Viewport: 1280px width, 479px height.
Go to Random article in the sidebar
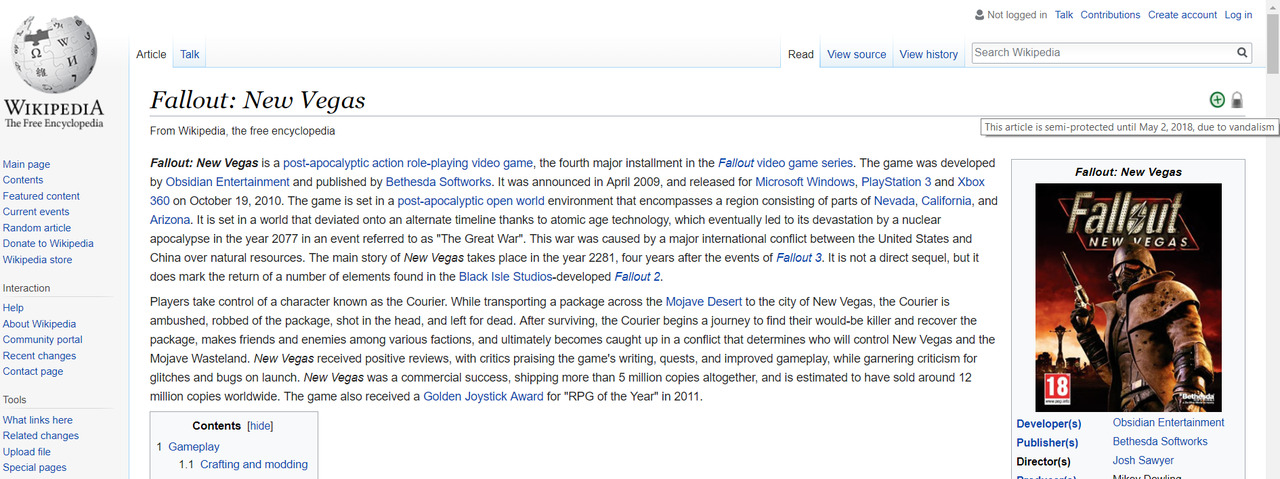tap(37, 228)
